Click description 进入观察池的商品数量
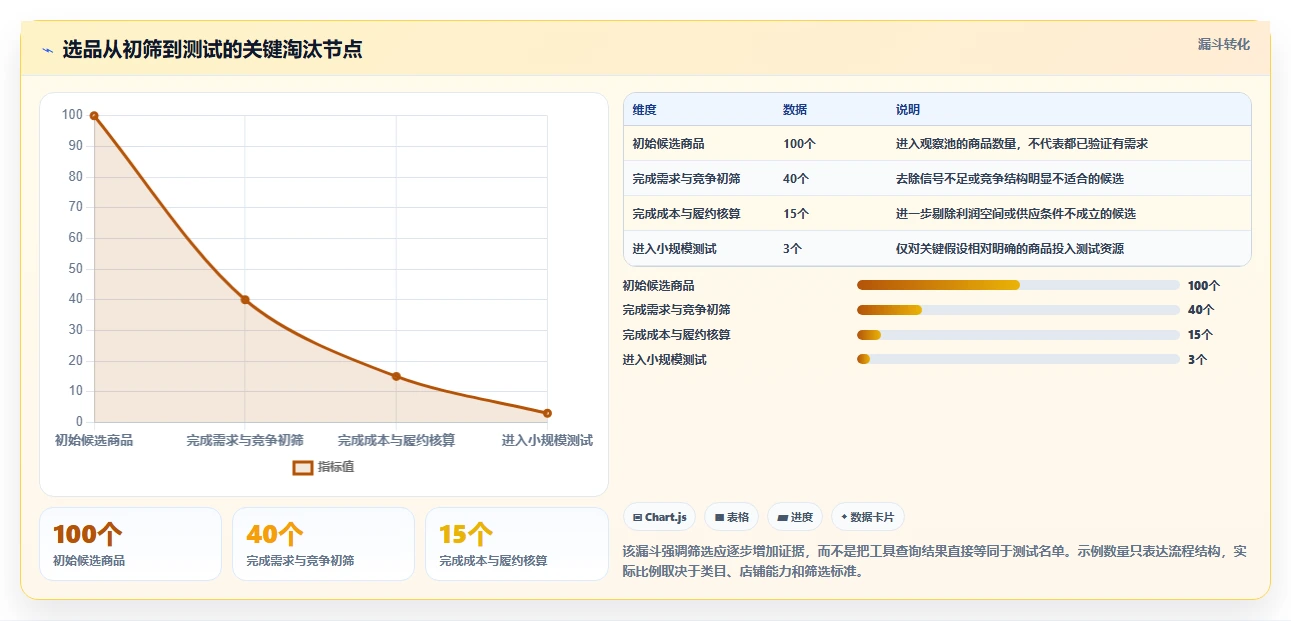 pos(1022,144)
